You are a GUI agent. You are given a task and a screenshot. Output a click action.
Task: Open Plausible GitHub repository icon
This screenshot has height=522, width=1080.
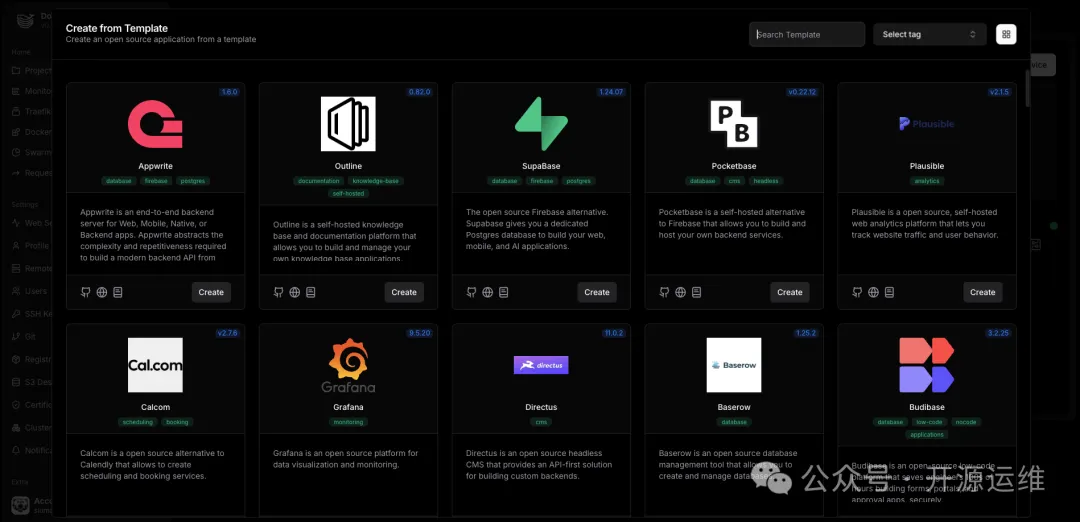point(857,292)
